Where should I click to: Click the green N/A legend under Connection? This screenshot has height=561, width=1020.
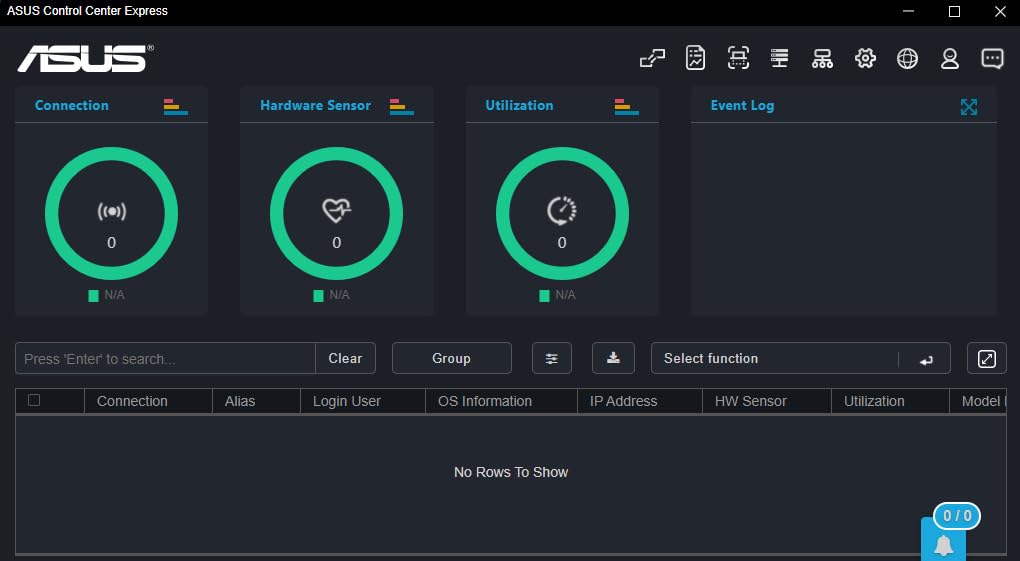pyautogui.click(x=106, y=295)
